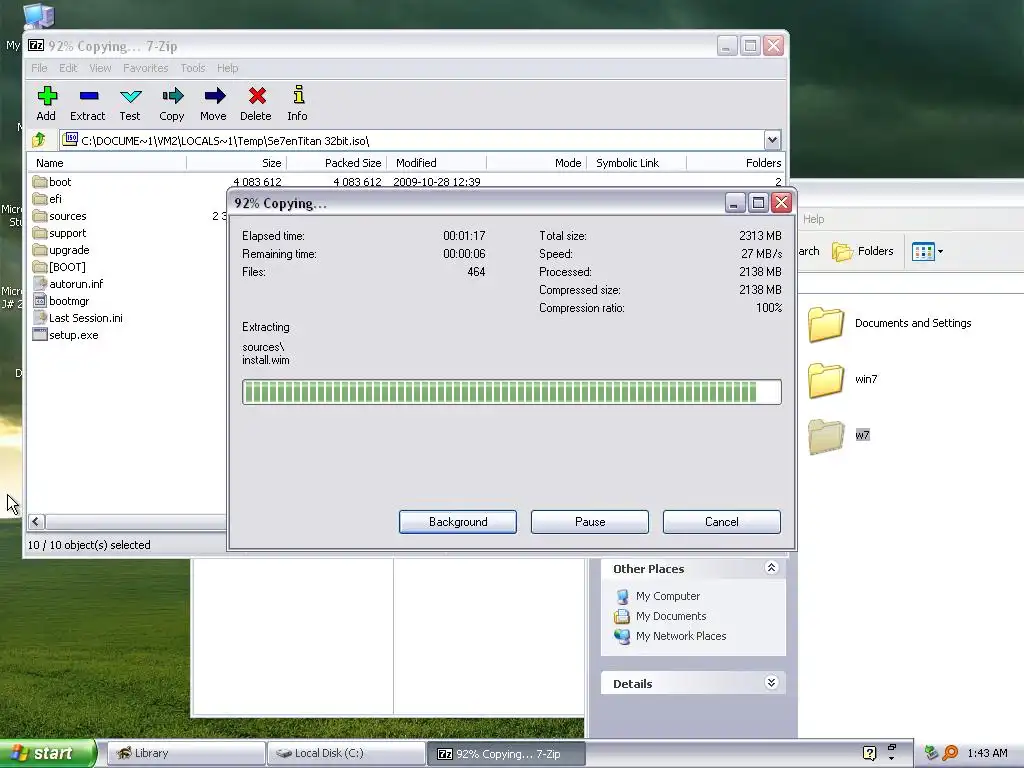Expand the Details panel
Screen dimensions: 1024x768
click(x=771, y=682)
